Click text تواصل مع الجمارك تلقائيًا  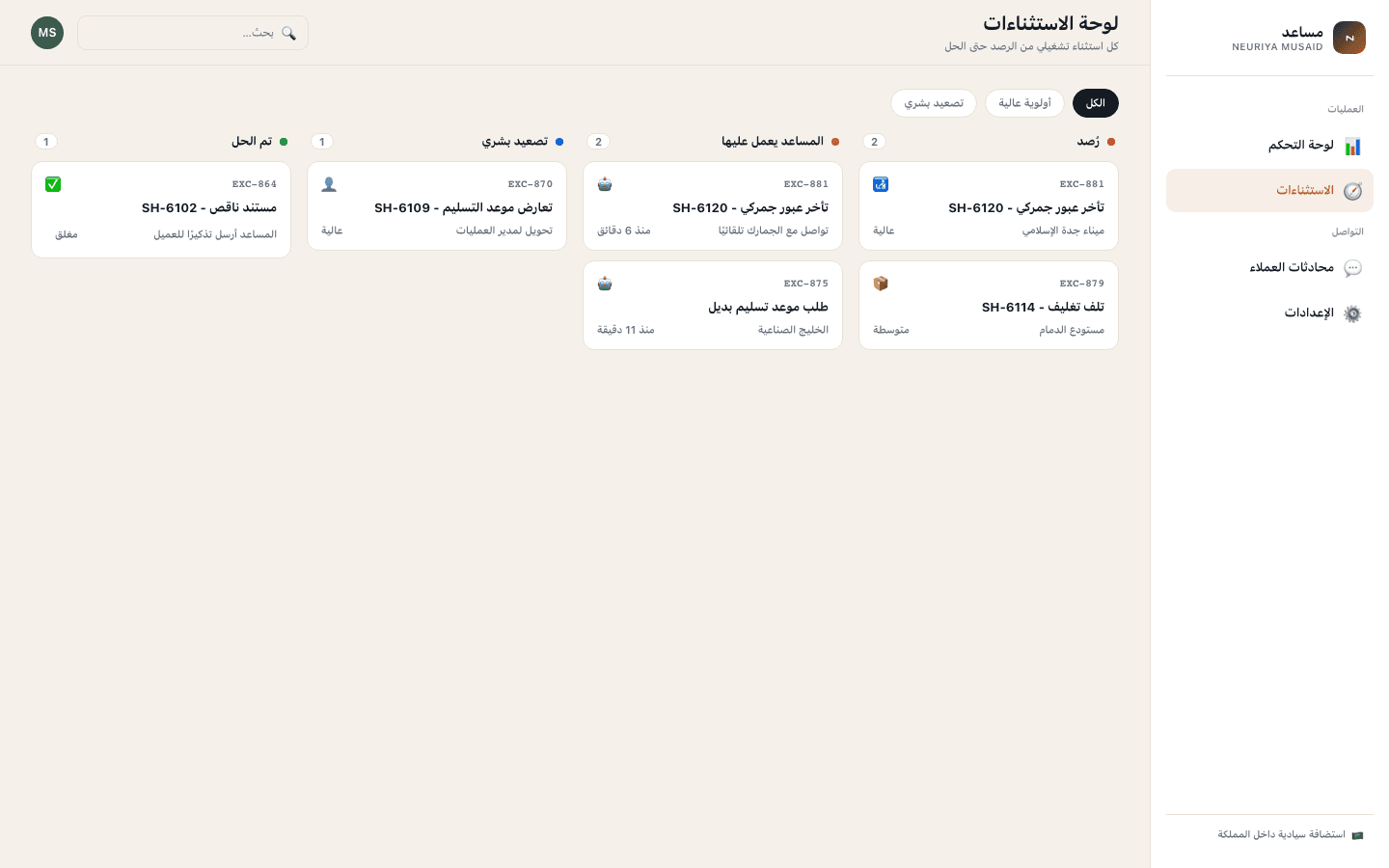774,231
